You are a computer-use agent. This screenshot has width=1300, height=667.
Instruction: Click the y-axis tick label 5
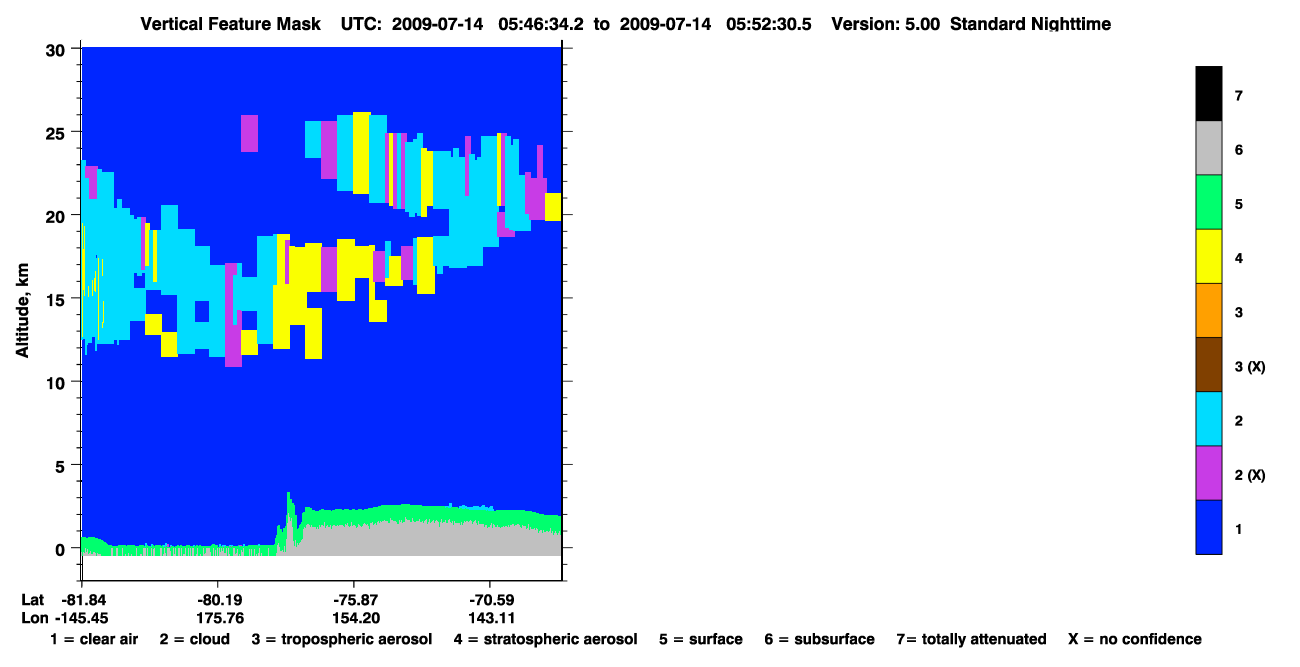62,465
